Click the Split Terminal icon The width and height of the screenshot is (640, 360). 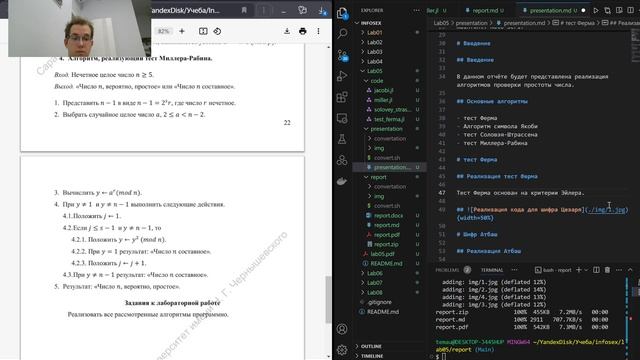(596, 270)
